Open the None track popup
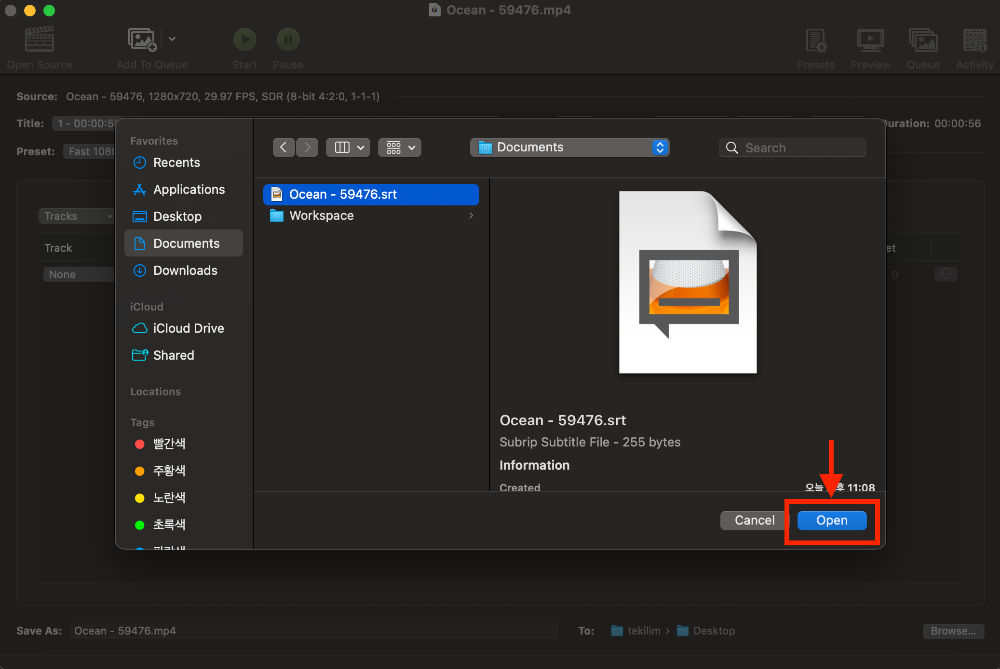1000x669 pixels. pos(78,274)
